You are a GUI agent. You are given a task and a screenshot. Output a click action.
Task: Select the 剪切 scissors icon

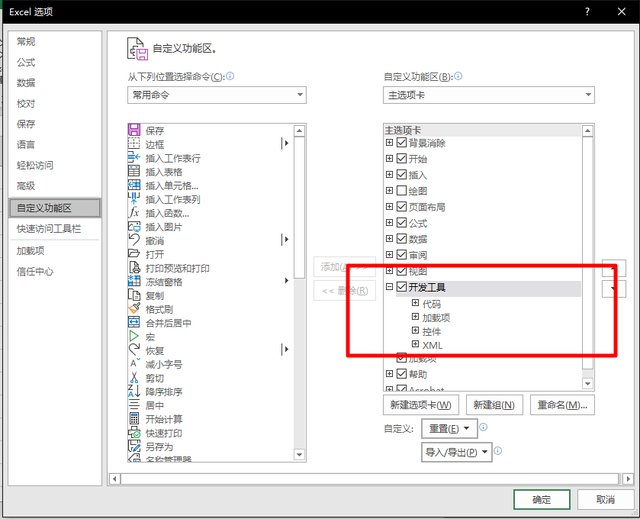(134, 377)
